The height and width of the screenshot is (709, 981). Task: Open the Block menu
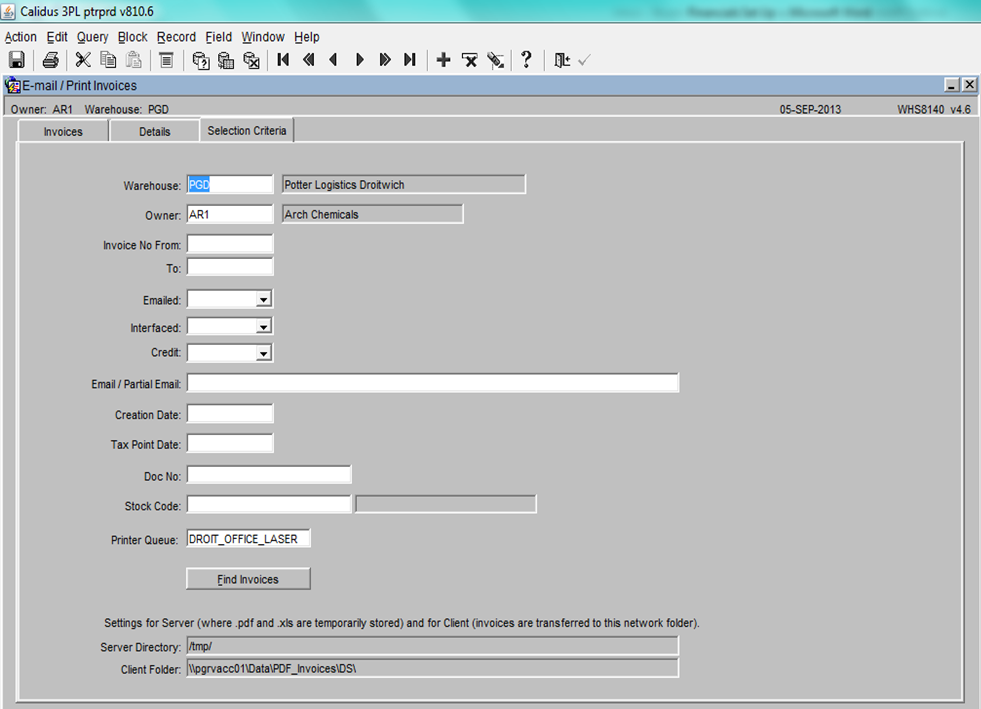click(133, 37)
